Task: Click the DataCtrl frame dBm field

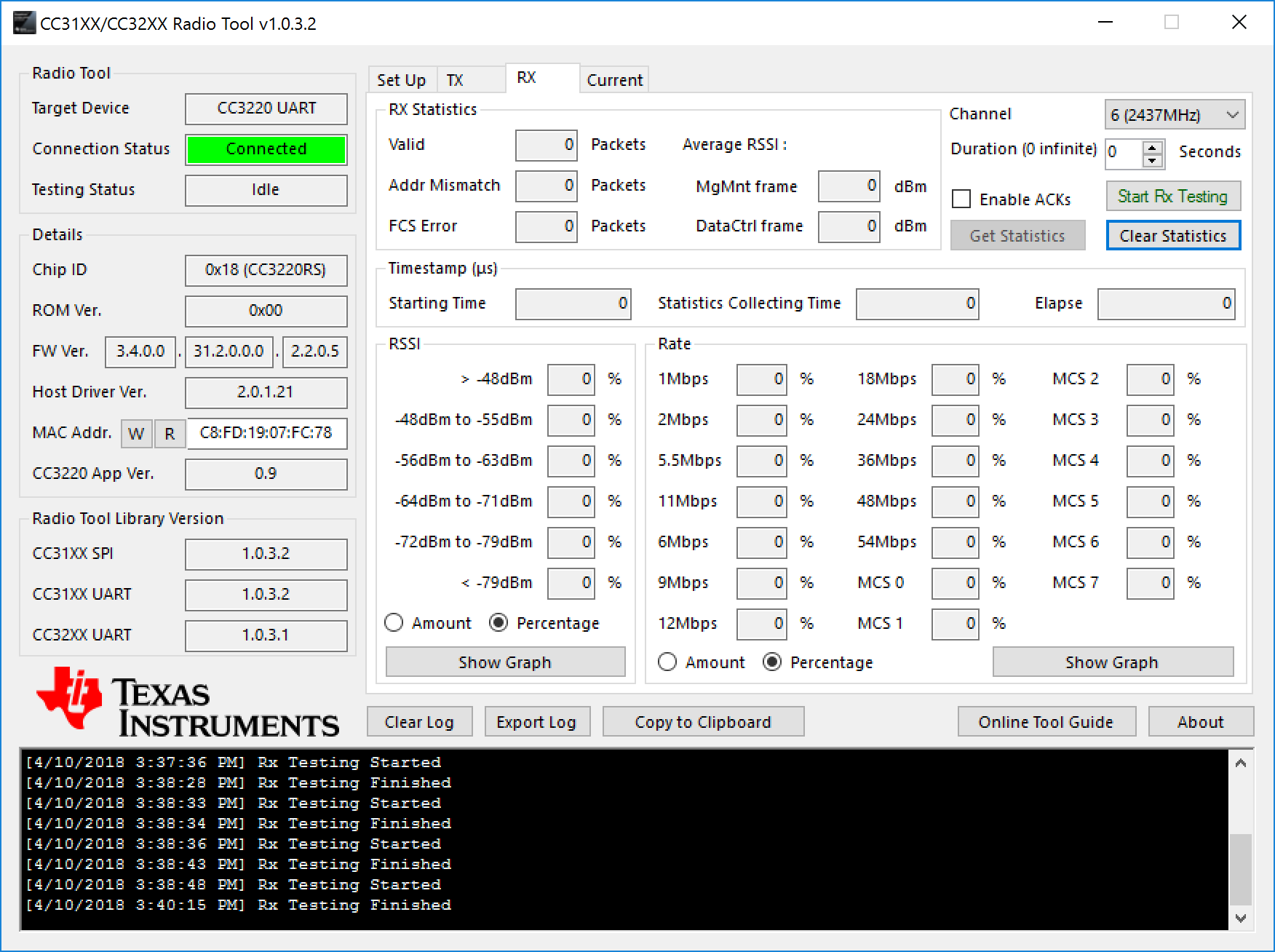Action: click(849, 226)
